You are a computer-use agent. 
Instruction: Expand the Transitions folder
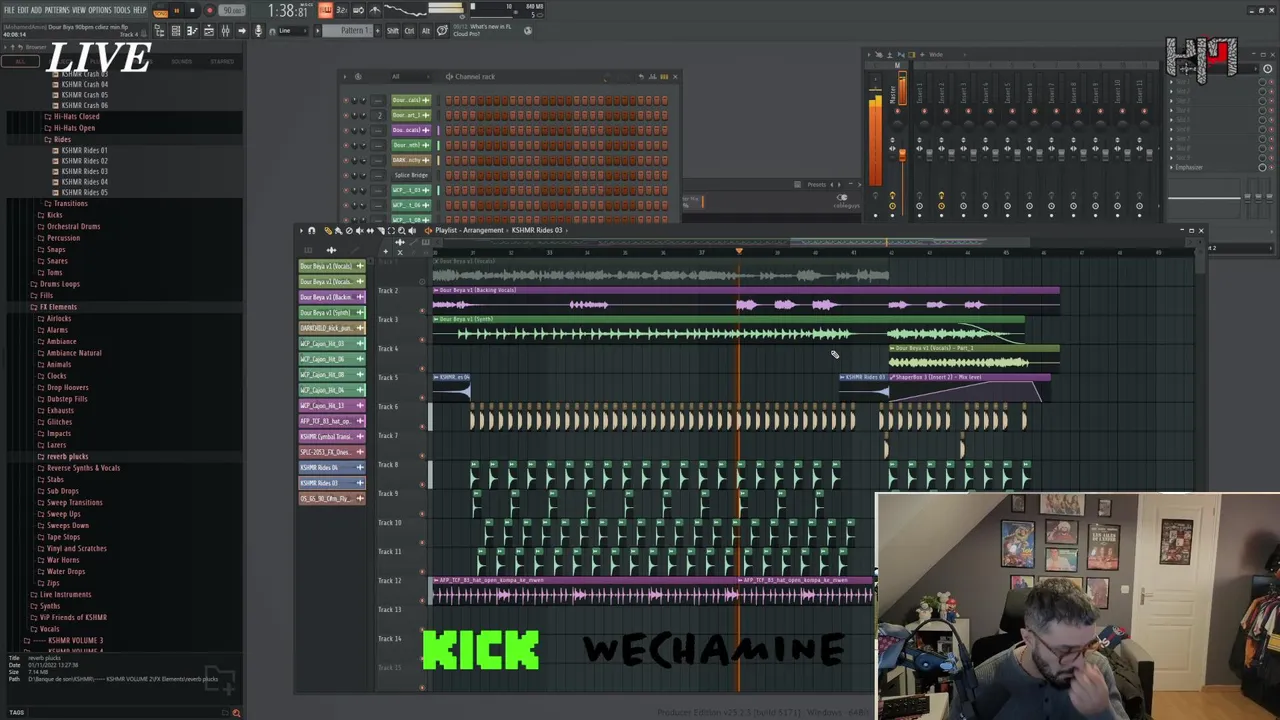[x=70, y=203]
